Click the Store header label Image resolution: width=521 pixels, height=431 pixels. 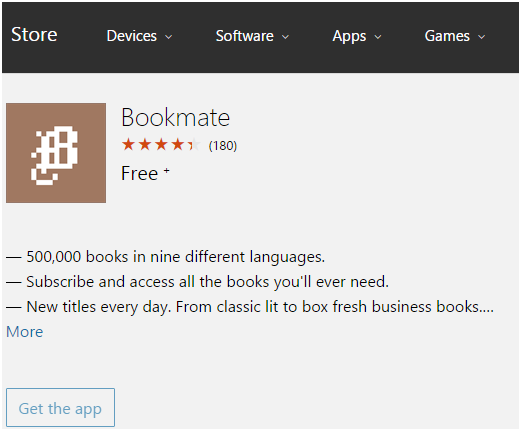pos(34,35)
